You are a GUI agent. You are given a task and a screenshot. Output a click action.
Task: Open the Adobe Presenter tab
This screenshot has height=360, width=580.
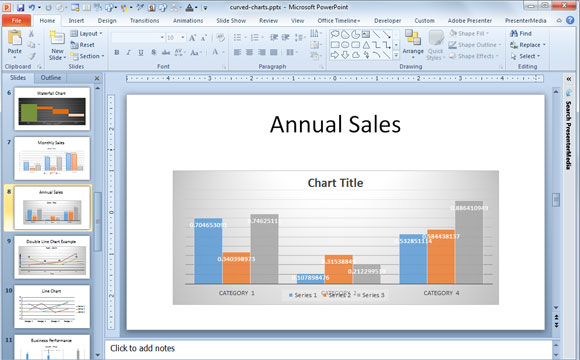[x=470, y=21]
